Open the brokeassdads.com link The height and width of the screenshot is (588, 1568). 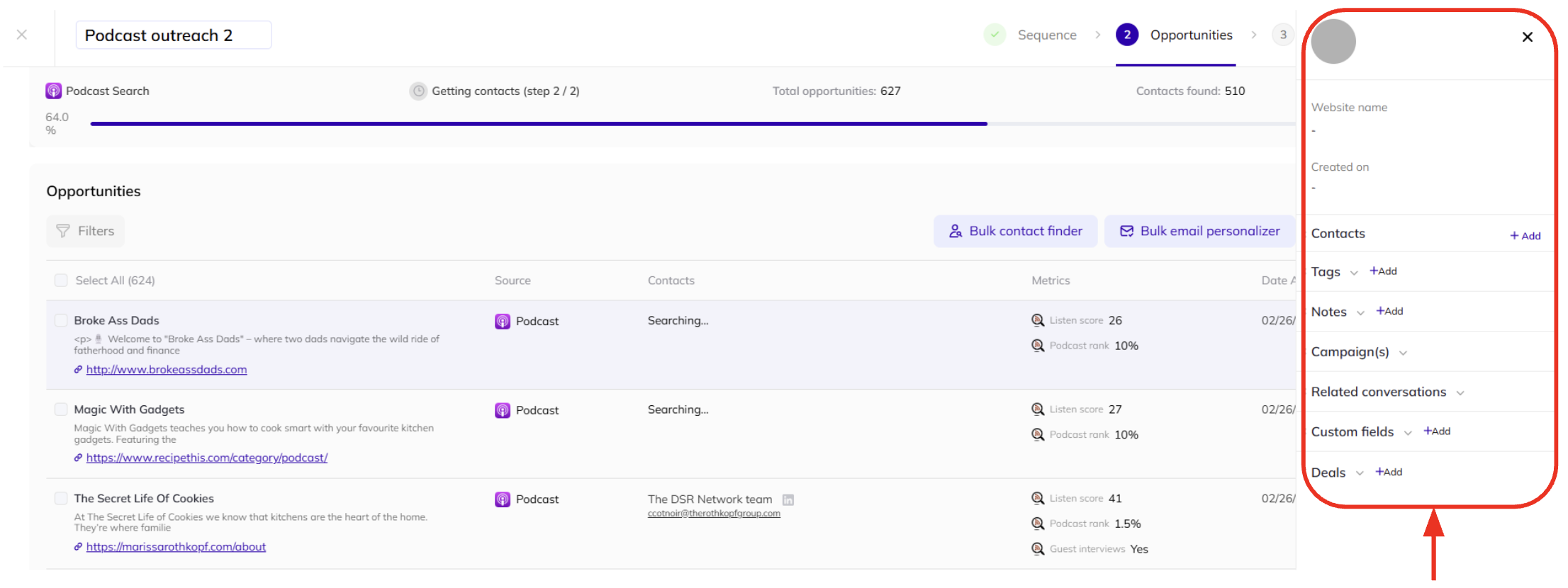[x=167, y=370]
